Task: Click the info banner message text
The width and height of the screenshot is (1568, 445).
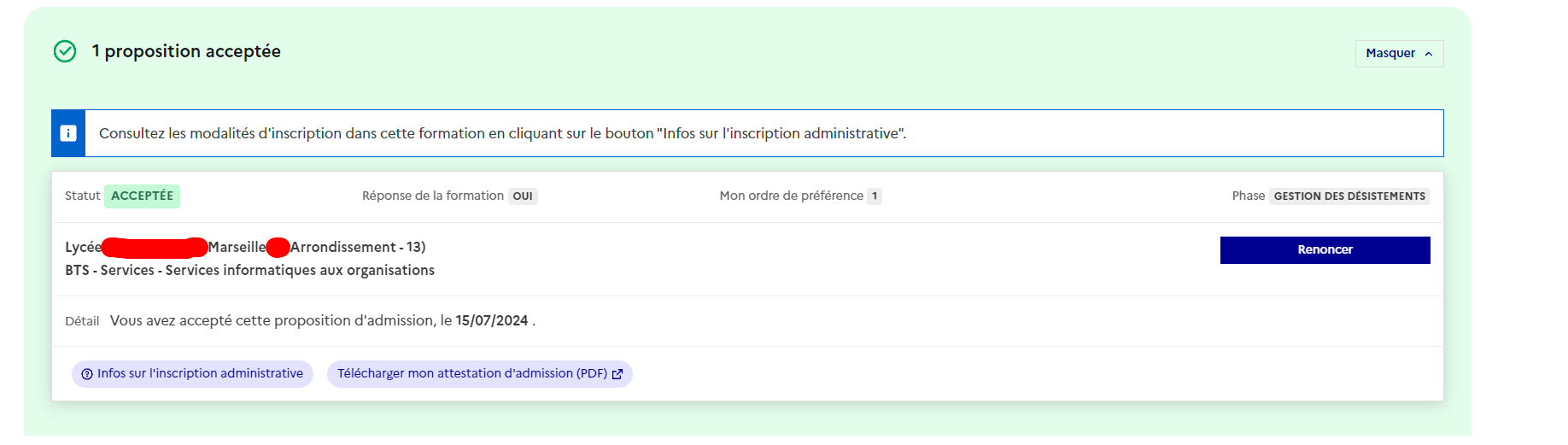Action: click(502, 133)
